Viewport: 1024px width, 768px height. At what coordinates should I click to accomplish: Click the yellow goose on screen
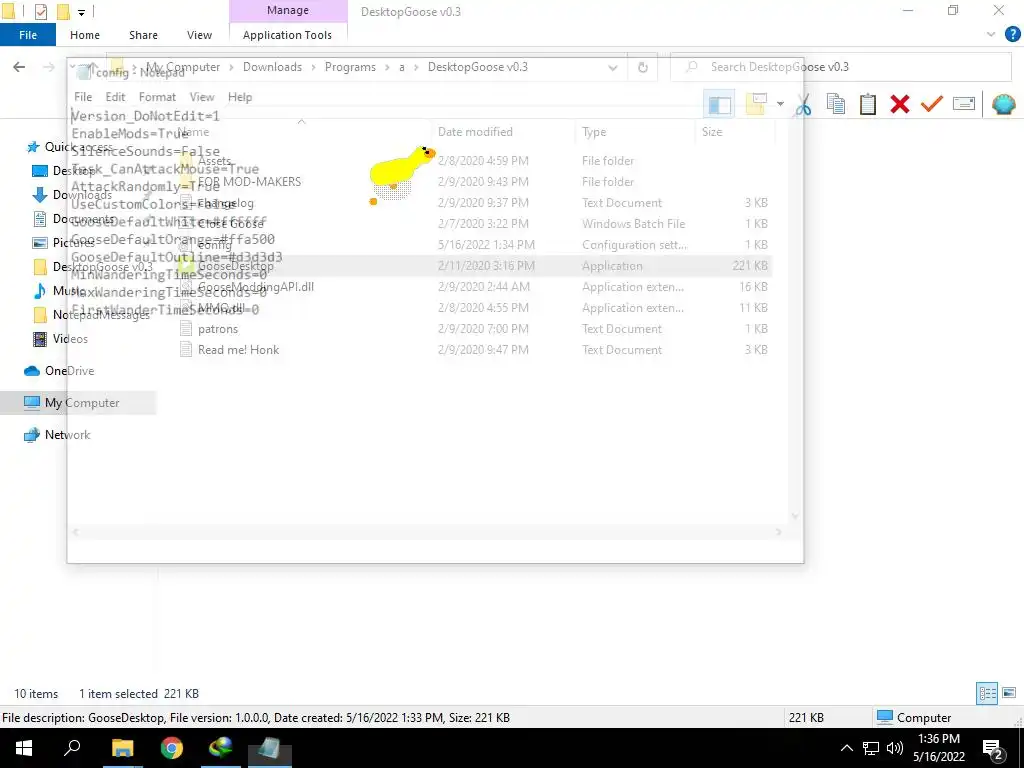400,173
